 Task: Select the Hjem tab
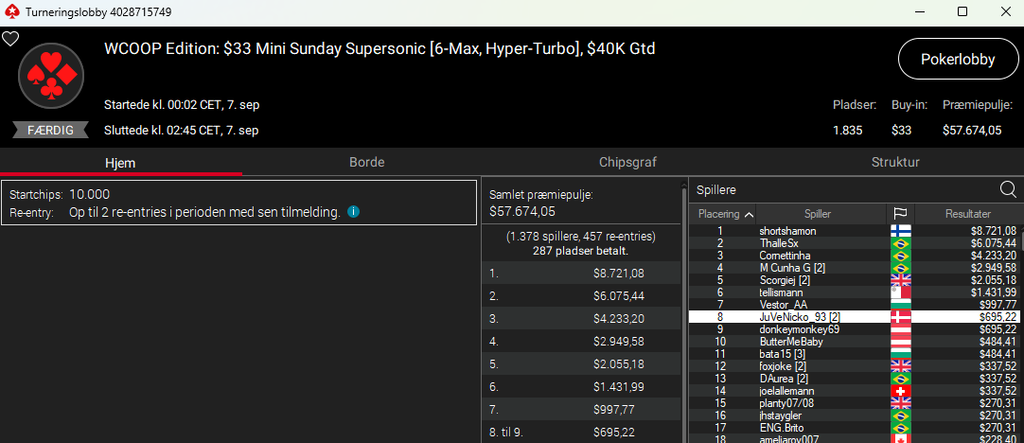(121, 163)
